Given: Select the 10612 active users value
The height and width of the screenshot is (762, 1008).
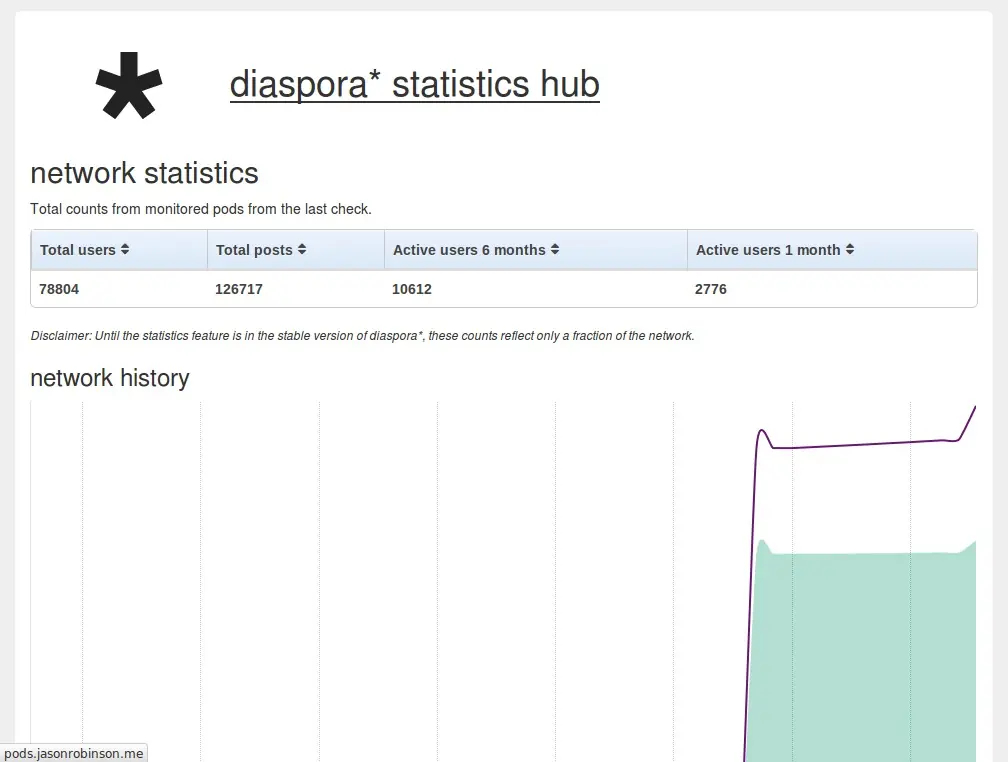Looking at the screenshot, I should [412, 289].
